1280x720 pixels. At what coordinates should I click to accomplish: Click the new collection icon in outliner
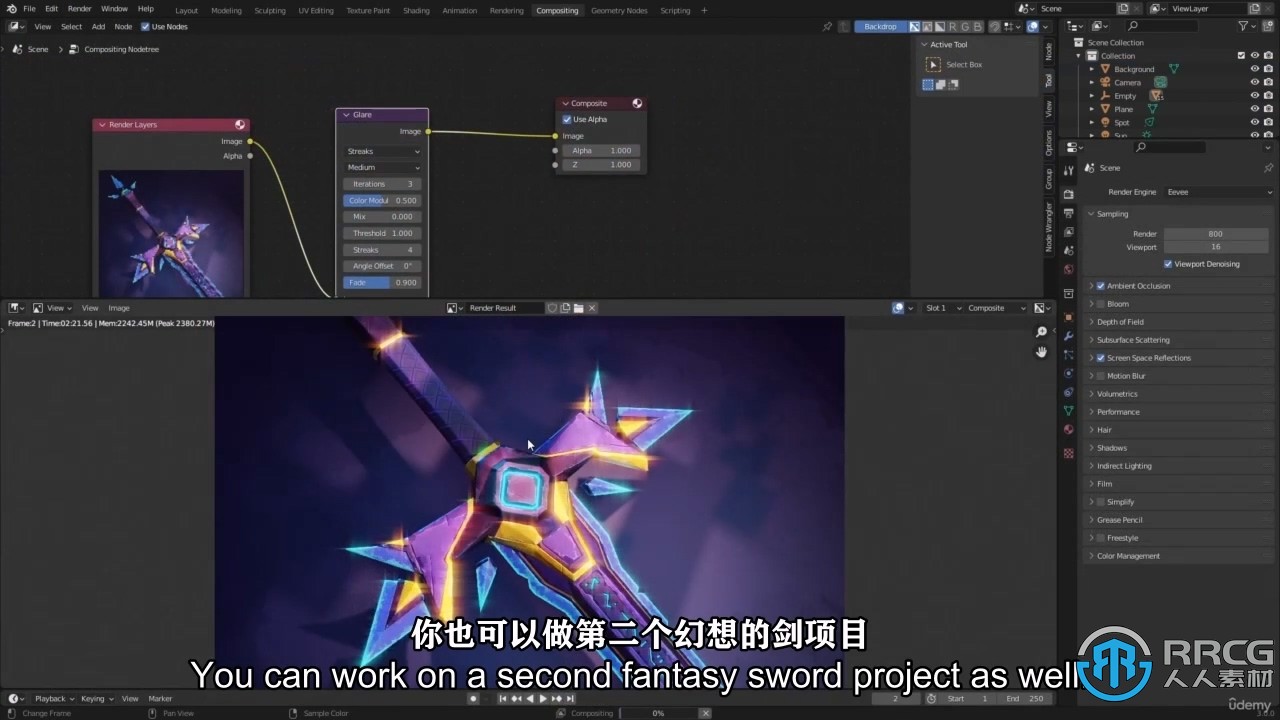(1268, 25)
